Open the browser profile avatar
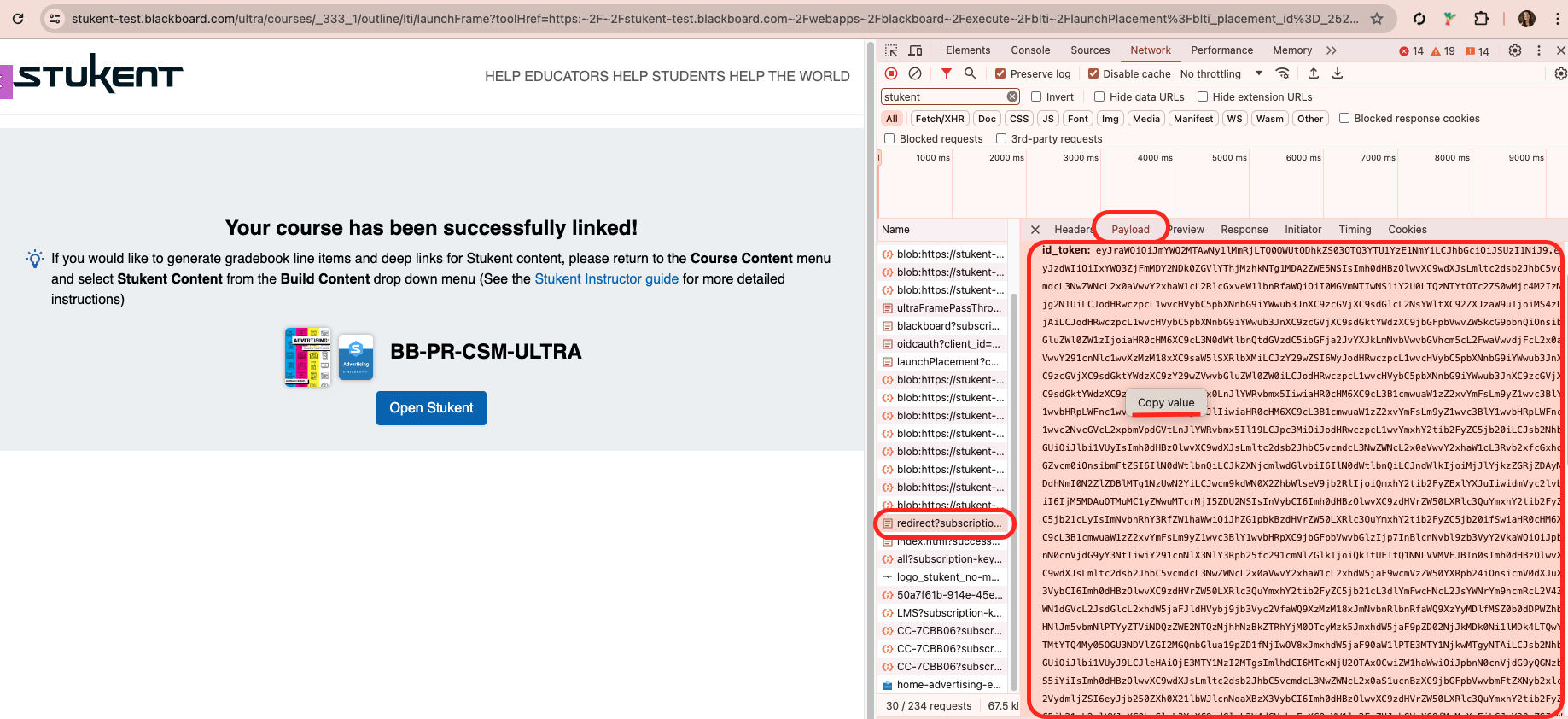This screenshot has width=1568, height=719. pyautogui.click(x=1527, y=18)
